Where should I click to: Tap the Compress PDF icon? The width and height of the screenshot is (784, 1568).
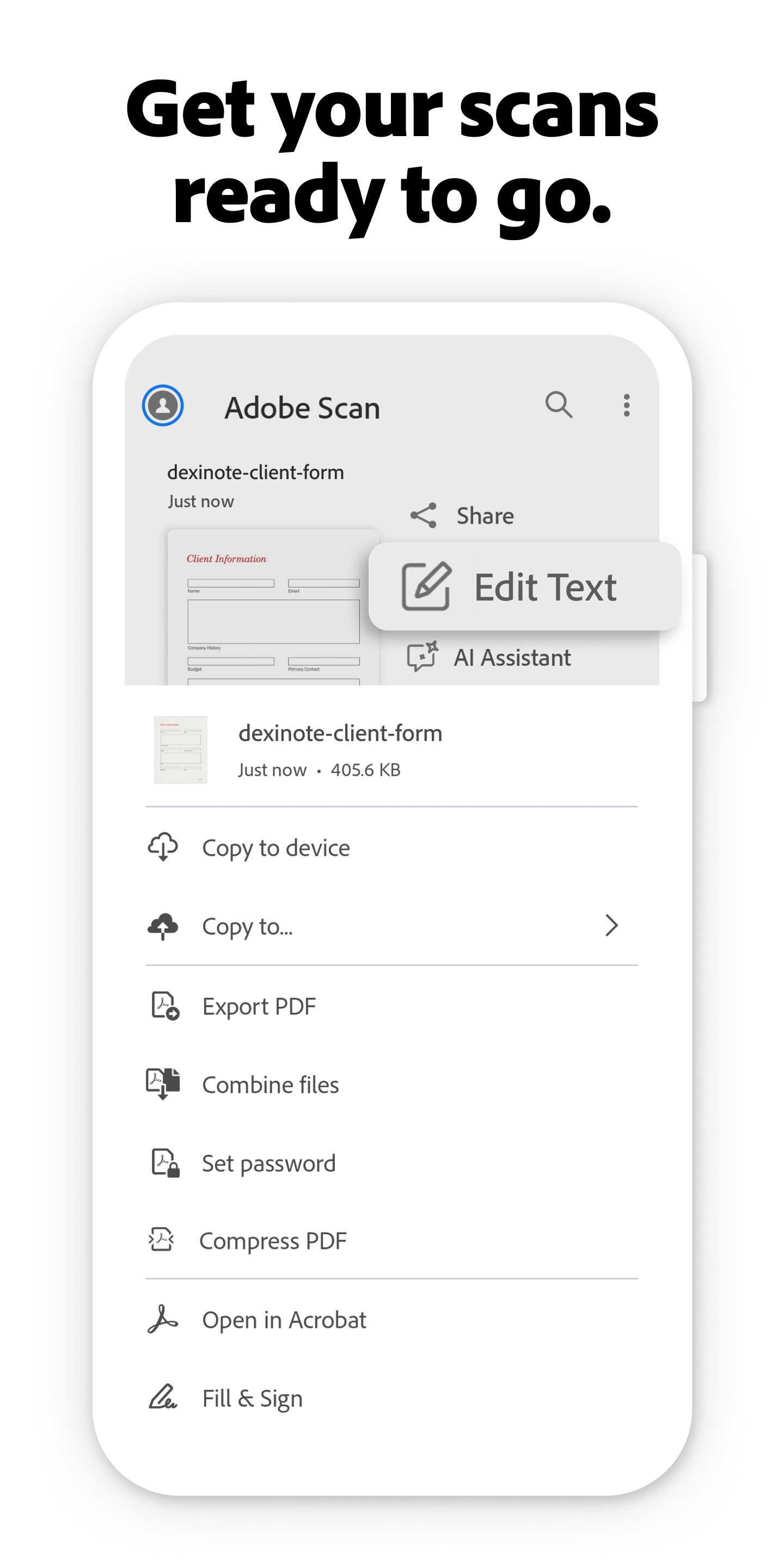click(162, 1240)
